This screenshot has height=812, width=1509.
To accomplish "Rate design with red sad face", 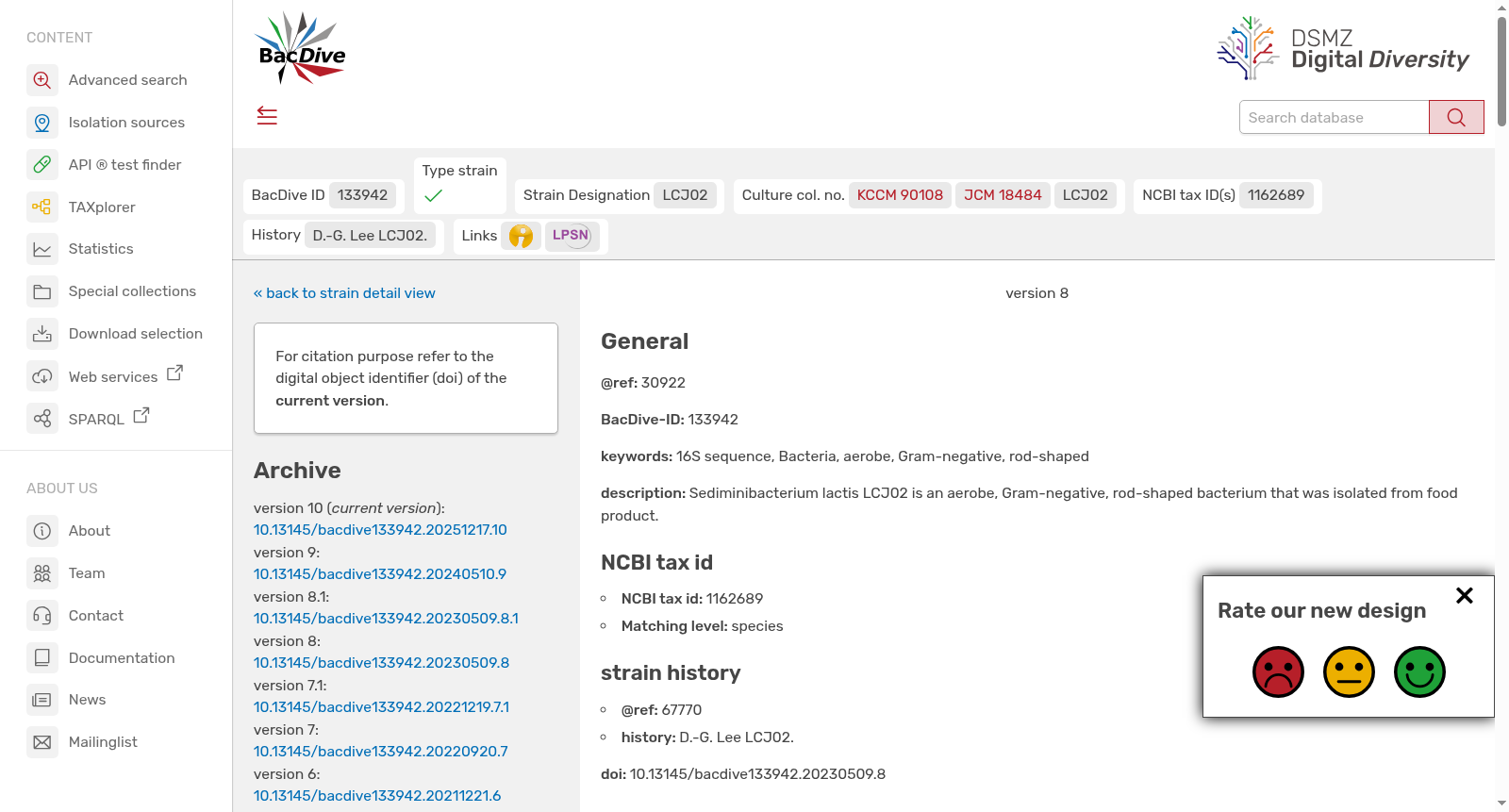I will click(1278, 671).
